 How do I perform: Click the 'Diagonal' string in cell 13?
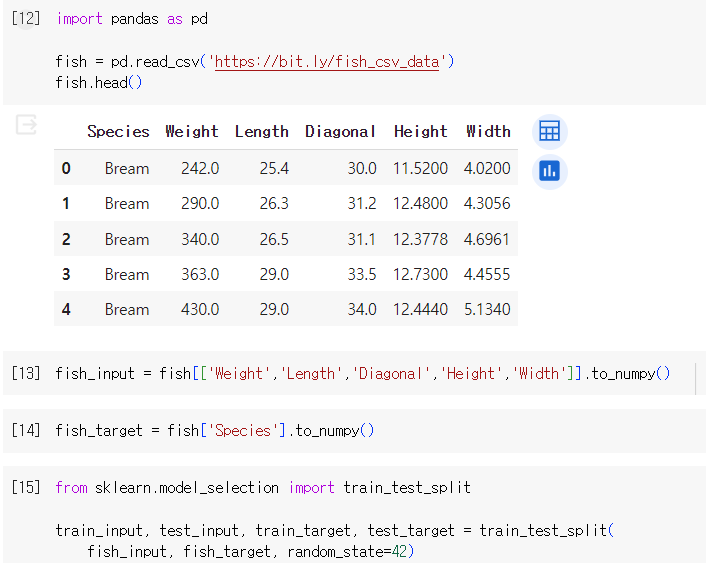(x=390, y=373)
